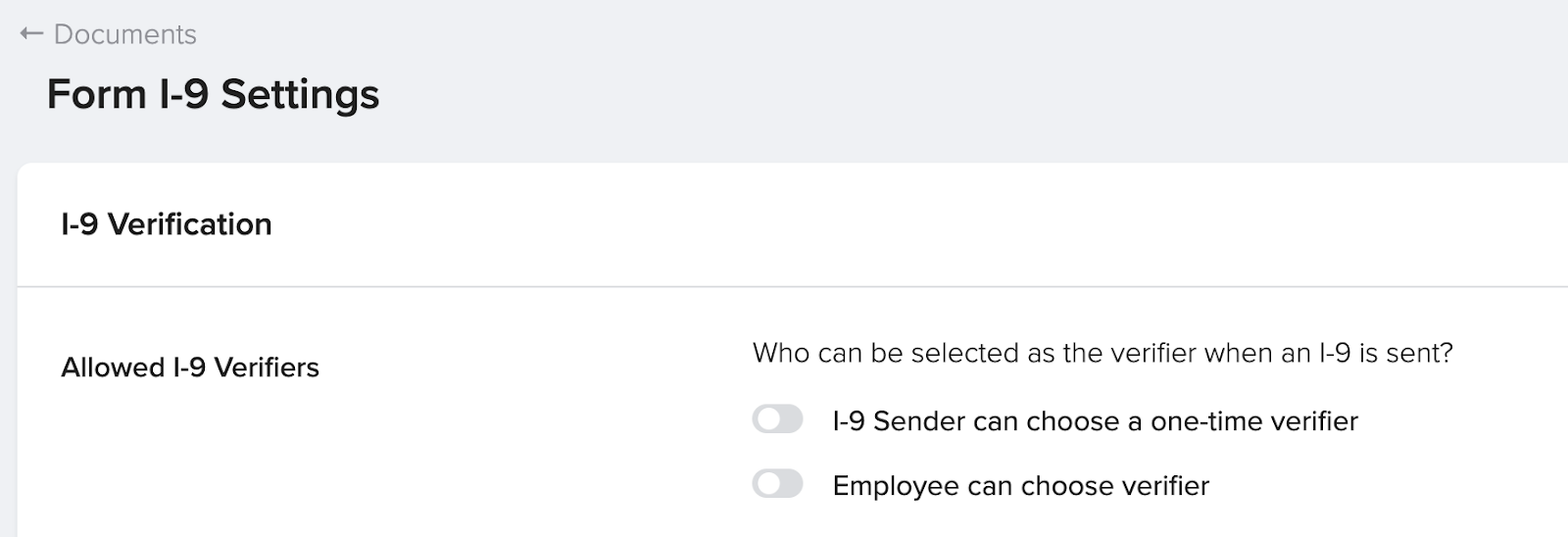Click the white knob of the I-9 Sender switch
1568x537 pixels.
767,419
